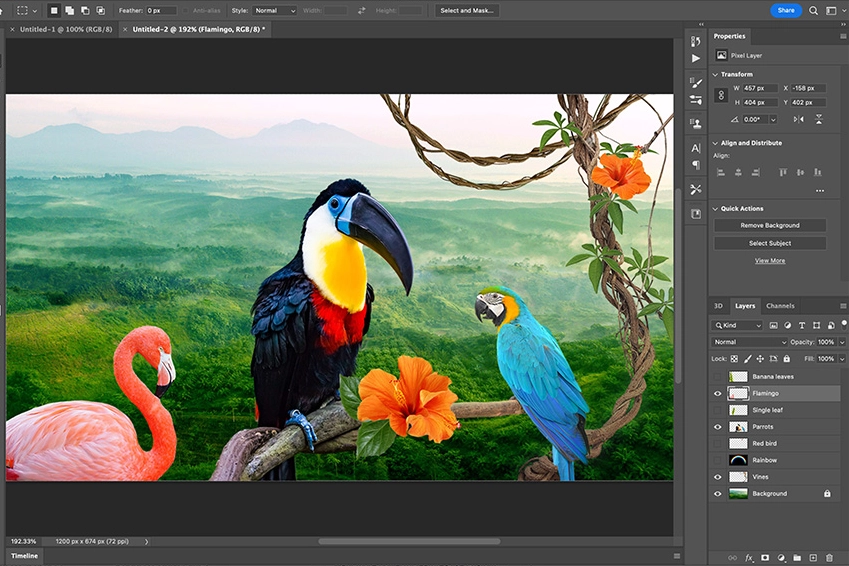Show the Rainbow layer
849x566 pixels.
[717, 460]
